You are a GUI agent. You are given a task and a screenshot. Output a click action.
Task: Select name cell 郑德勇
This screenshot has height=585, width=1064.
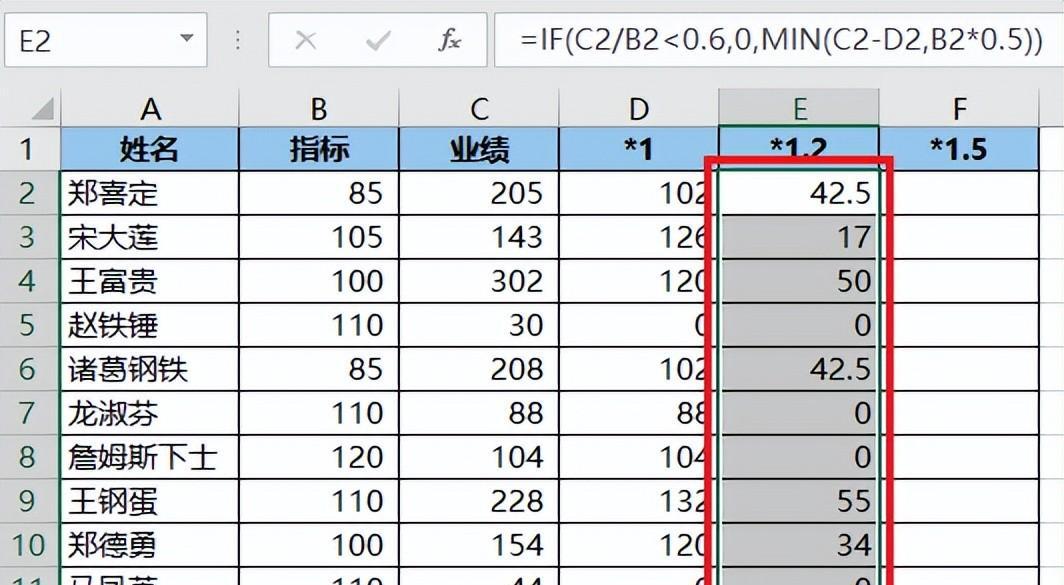point(150,545)
